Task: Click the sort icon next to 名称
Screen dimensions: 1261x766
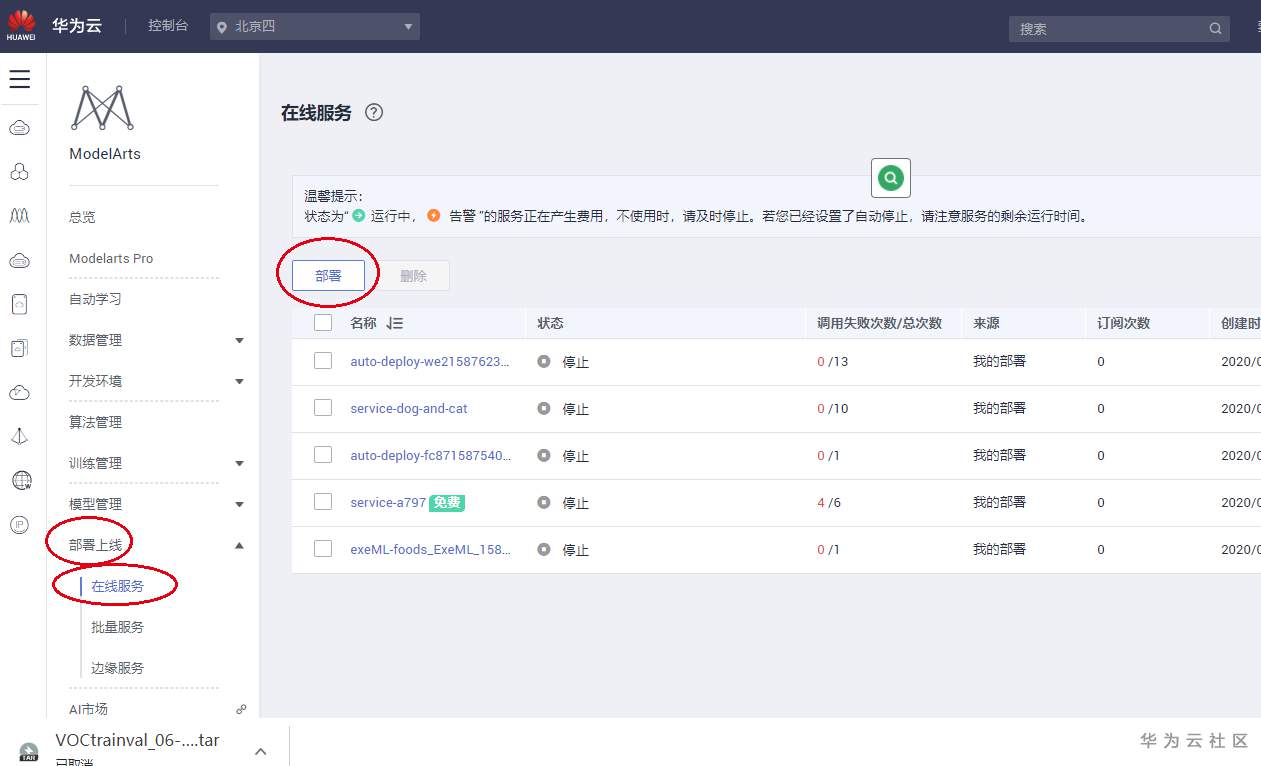Action: click(394, 323)
